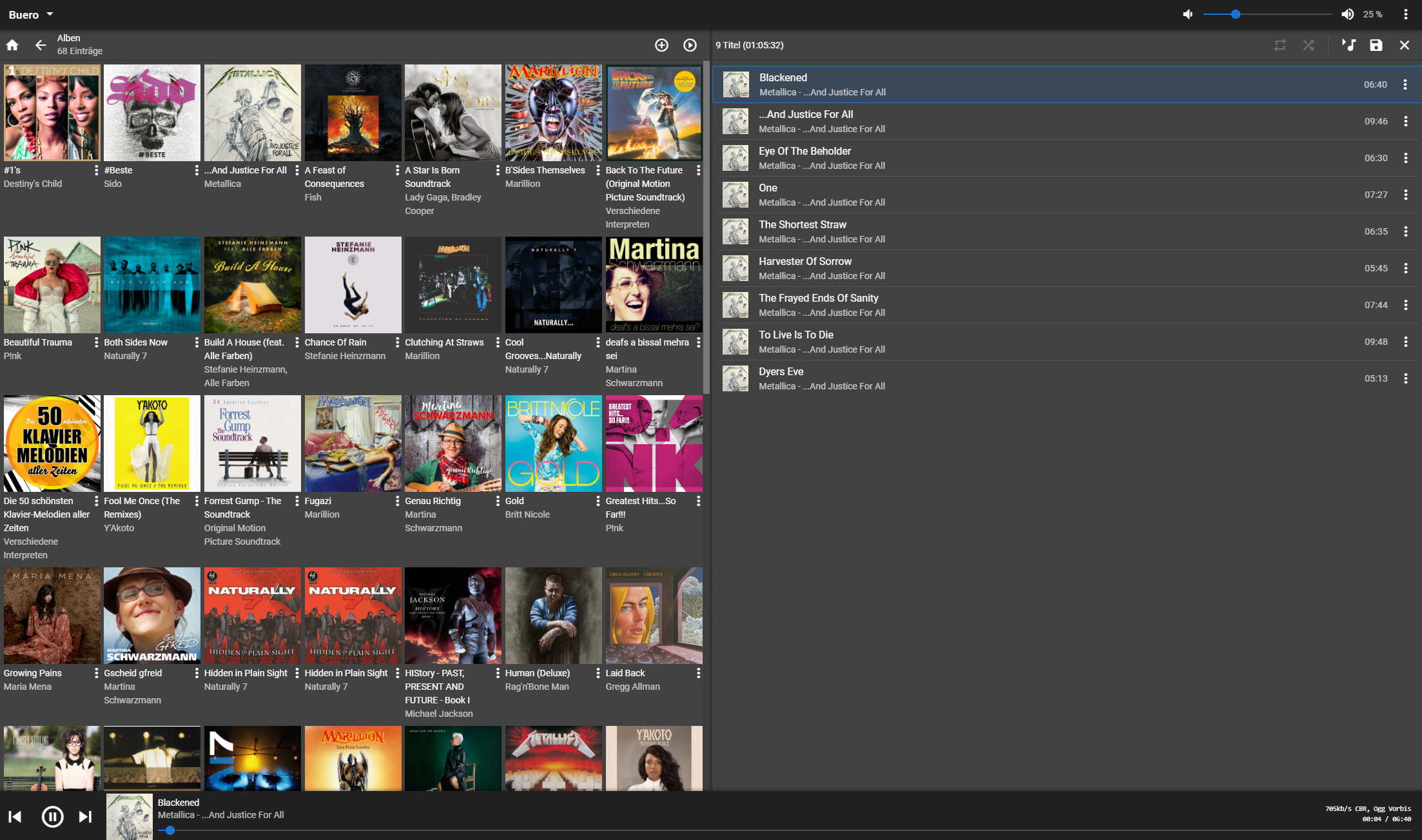Save the queue as playlist
Viewport: 1422px width, 840px height.
1376,44
